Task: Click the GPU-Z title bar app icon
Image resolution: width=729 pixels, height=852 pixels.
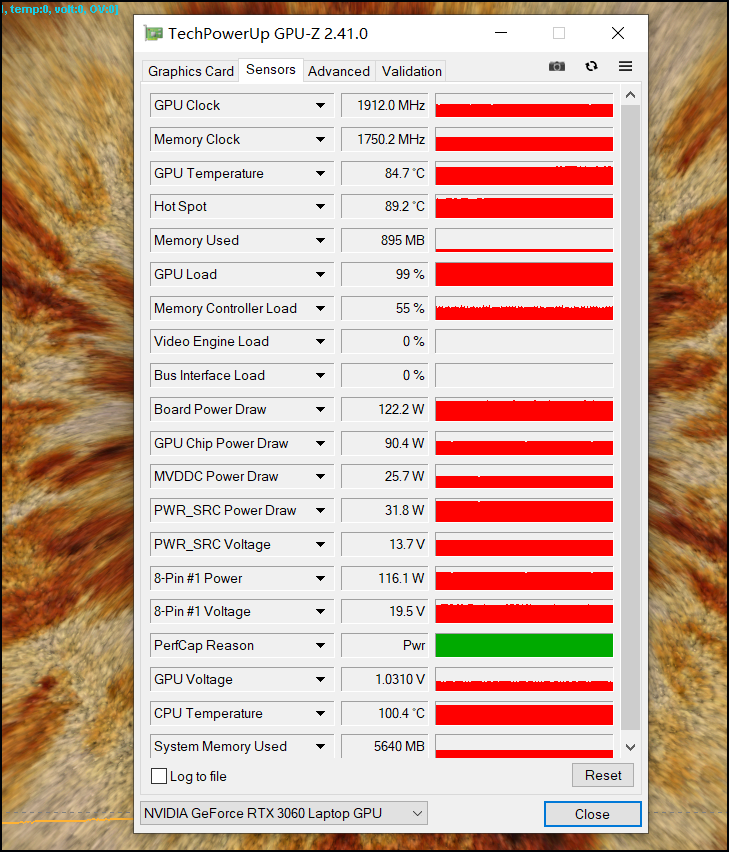Action: 153,33
